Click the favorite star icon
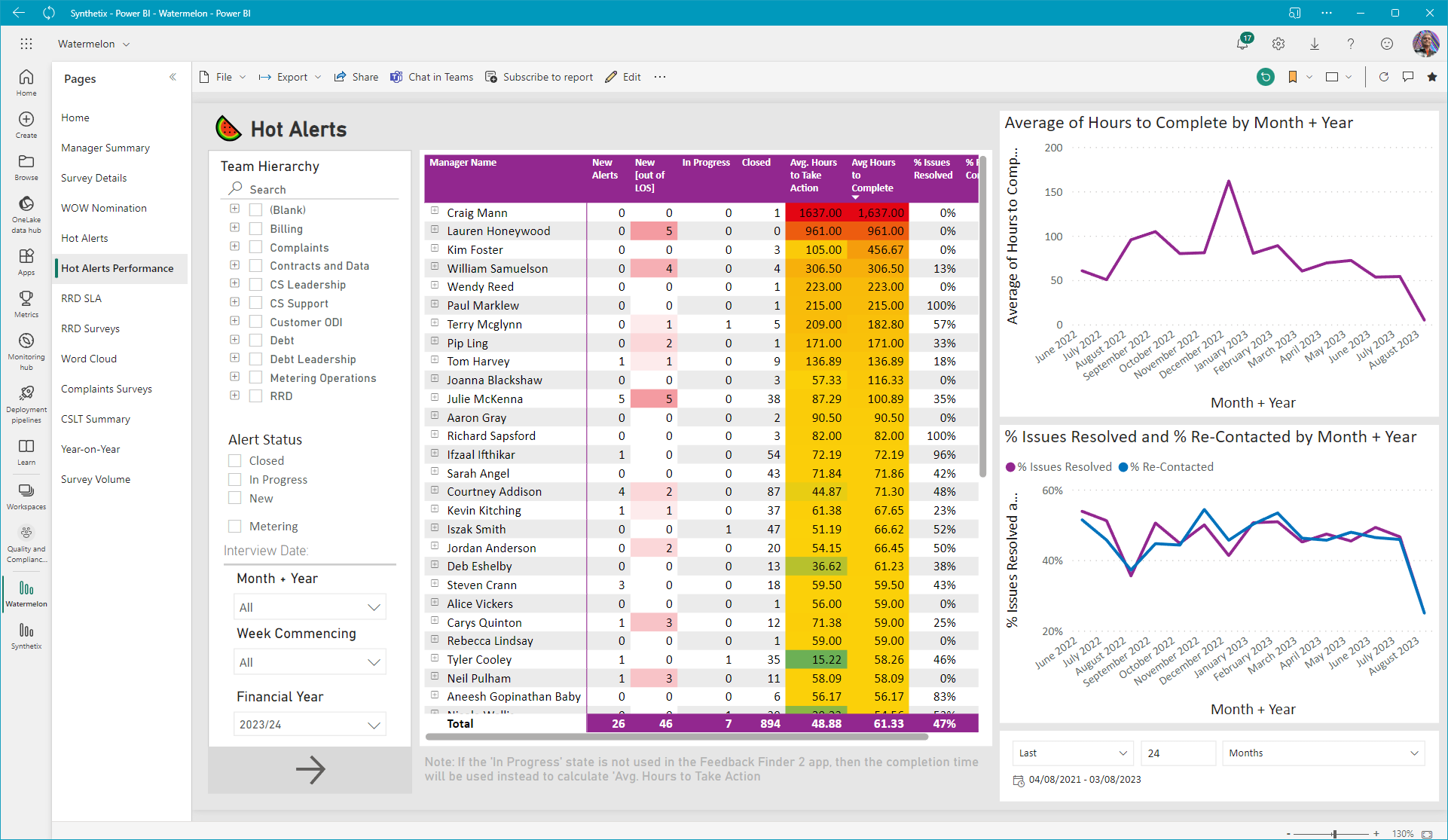 pos(1432,77)
